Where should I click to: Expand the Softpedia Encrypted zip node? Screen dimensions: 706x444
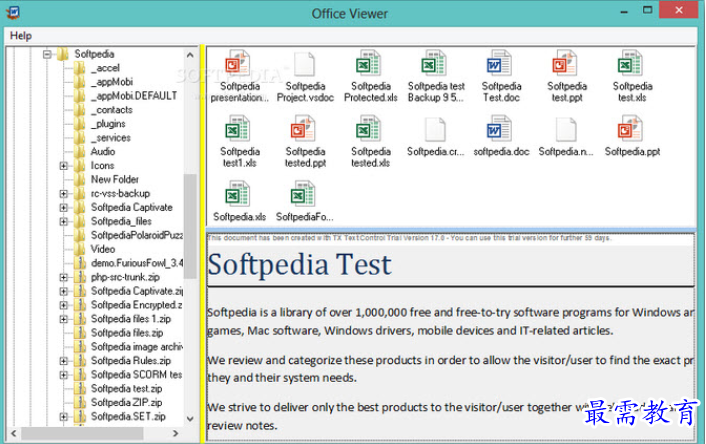click(x=63, y=305)
